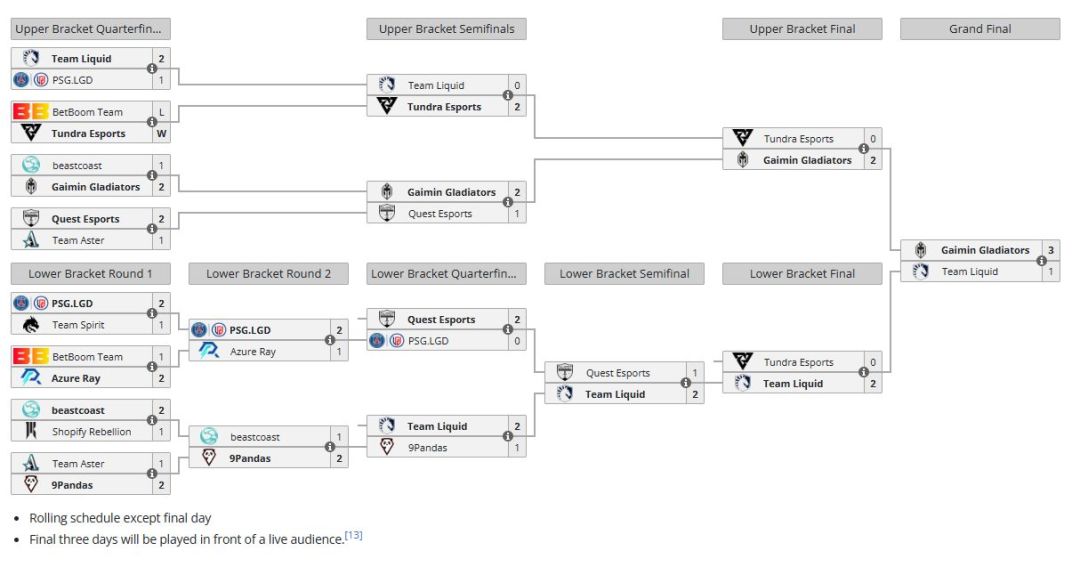Open match info for the Grand Final
The height and width of the screenshot is (567, 1080).
point(1042,261)
